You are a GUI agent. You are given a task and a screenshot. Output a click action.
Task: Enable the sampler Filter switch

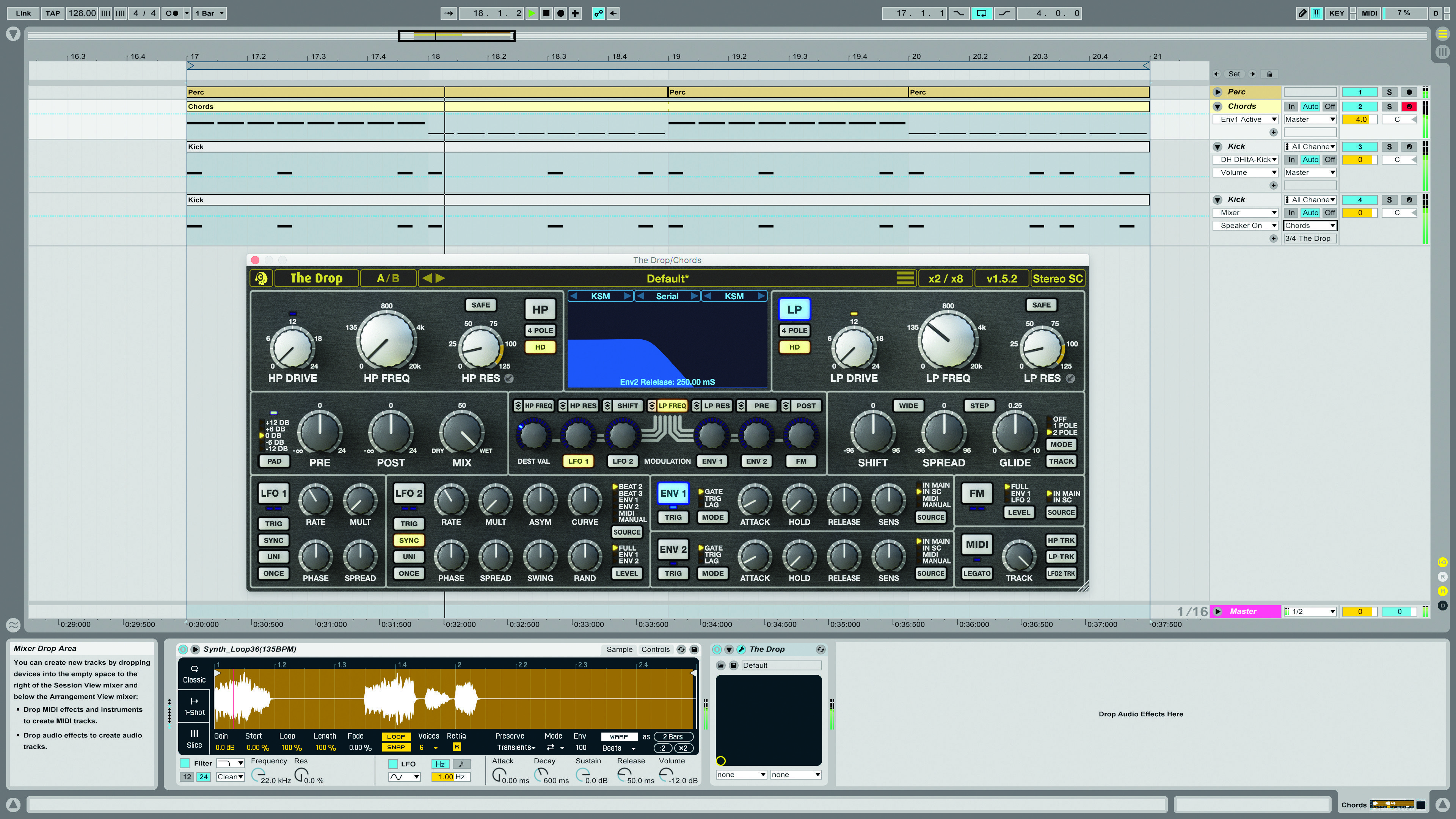tap(185, 764)
